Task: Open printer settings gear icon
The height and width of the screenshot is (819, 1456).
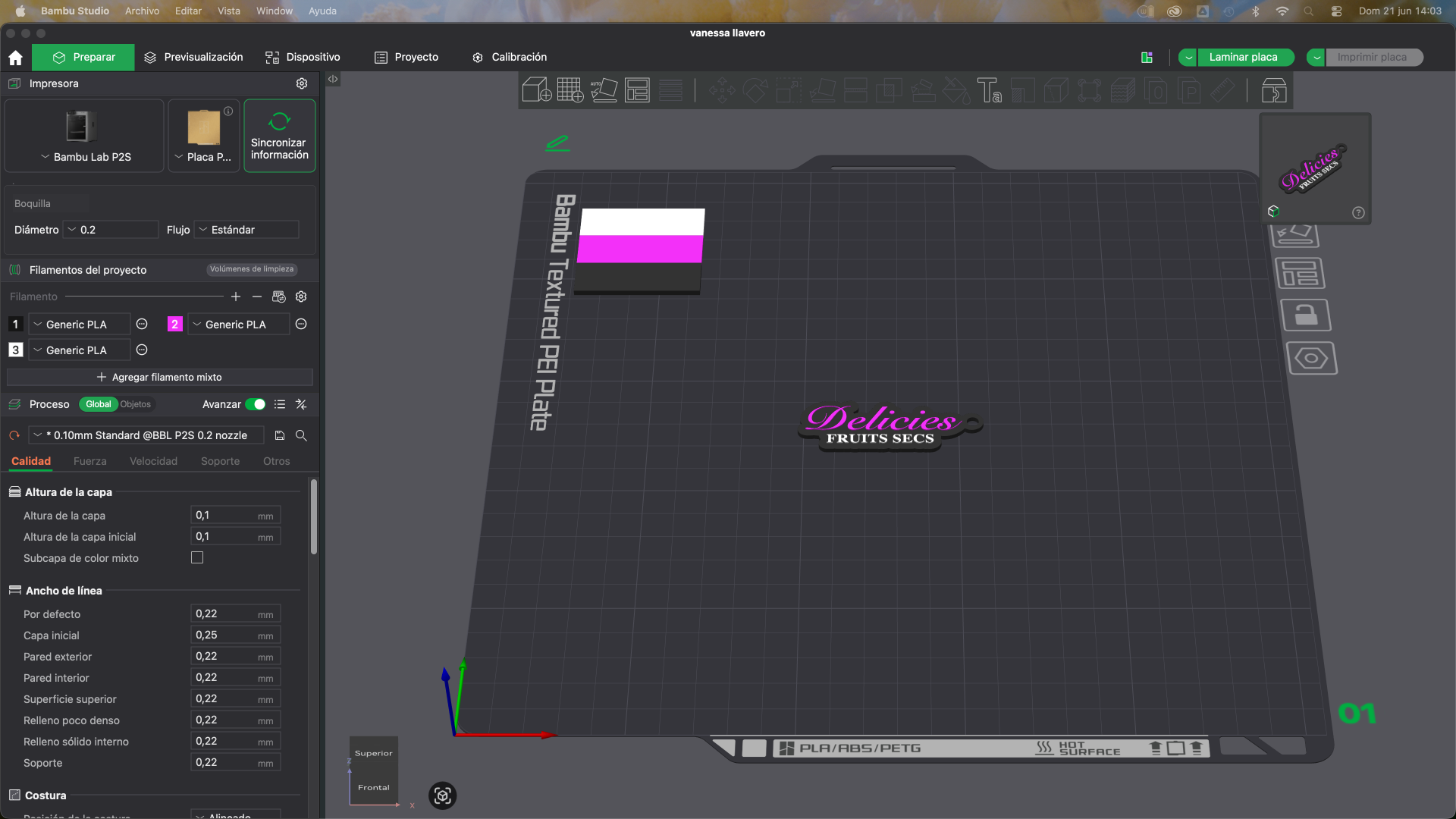Action: 302,83
